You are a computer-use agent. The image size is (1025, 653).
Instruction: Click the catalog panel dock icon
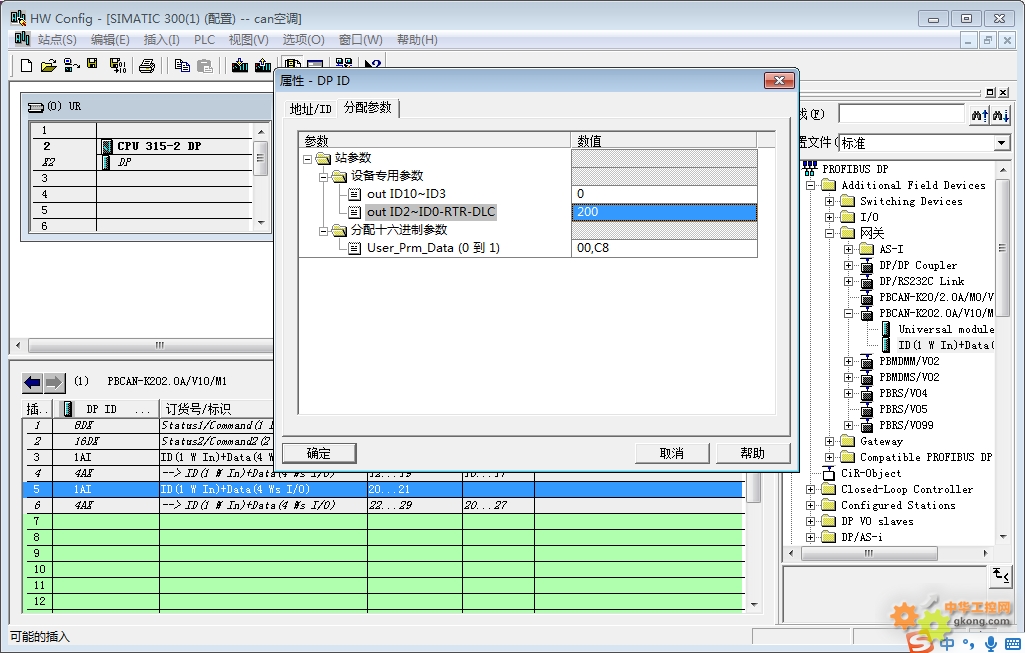[x=992, y=92]
